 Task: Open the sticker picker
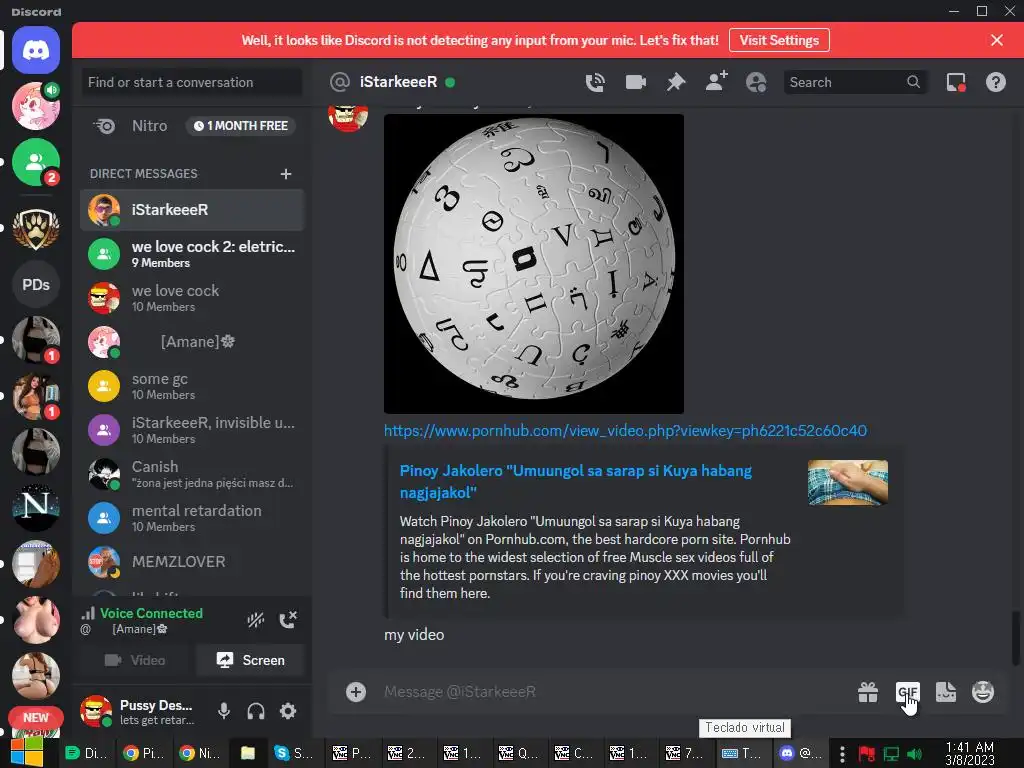click(946, 692)
